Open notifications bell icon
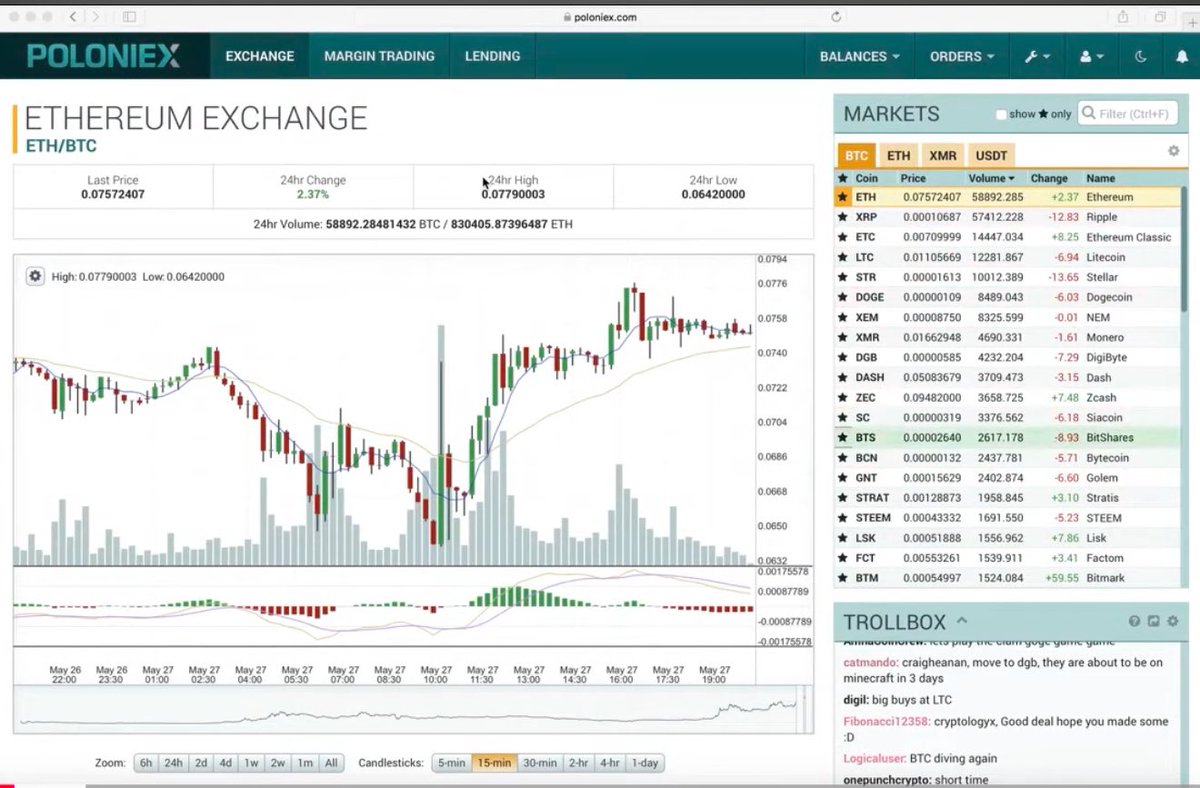The image size is (1200, 788). [1182, 57]
